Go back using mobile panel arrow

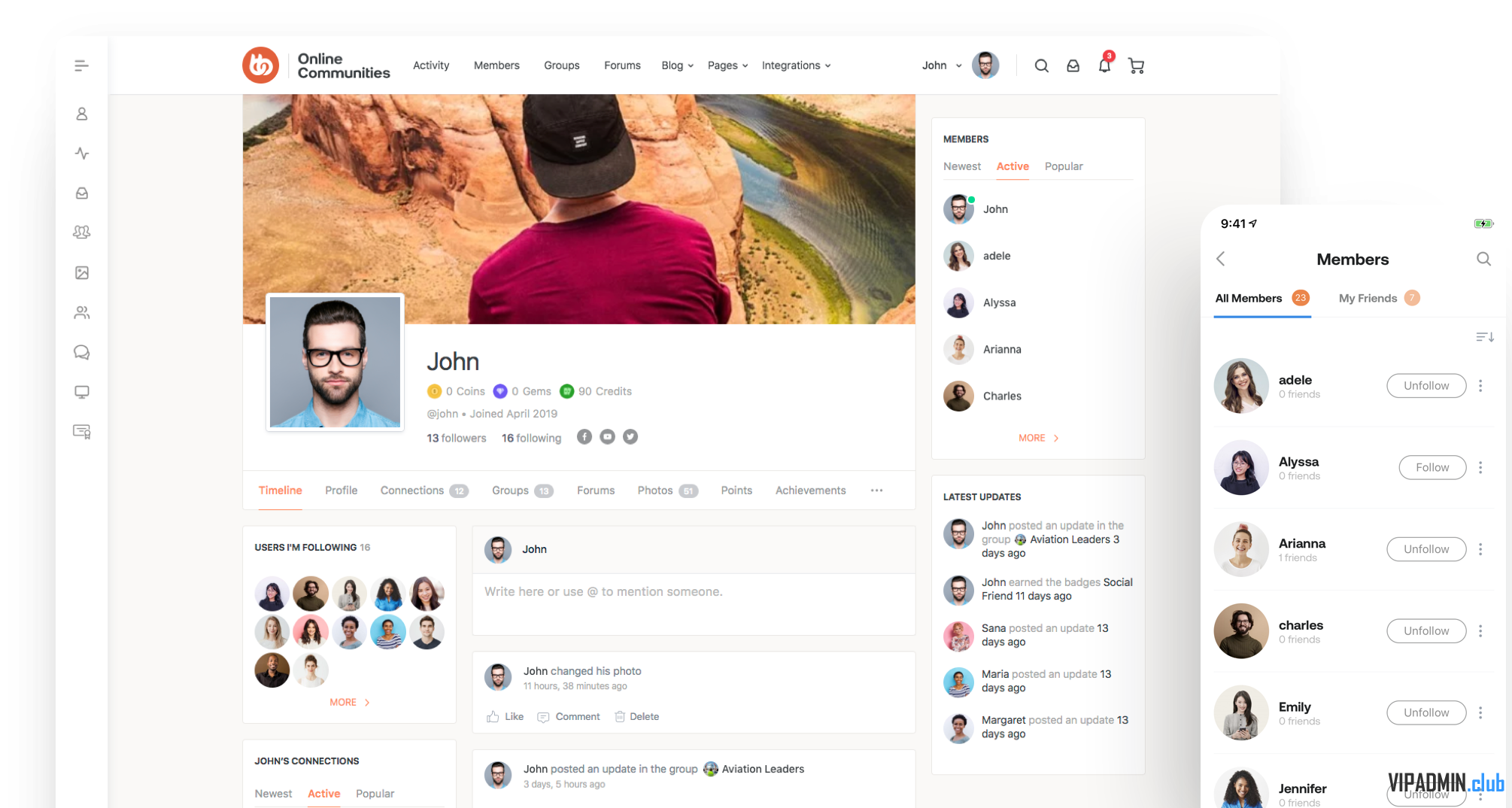click(x=1221, y=259)
